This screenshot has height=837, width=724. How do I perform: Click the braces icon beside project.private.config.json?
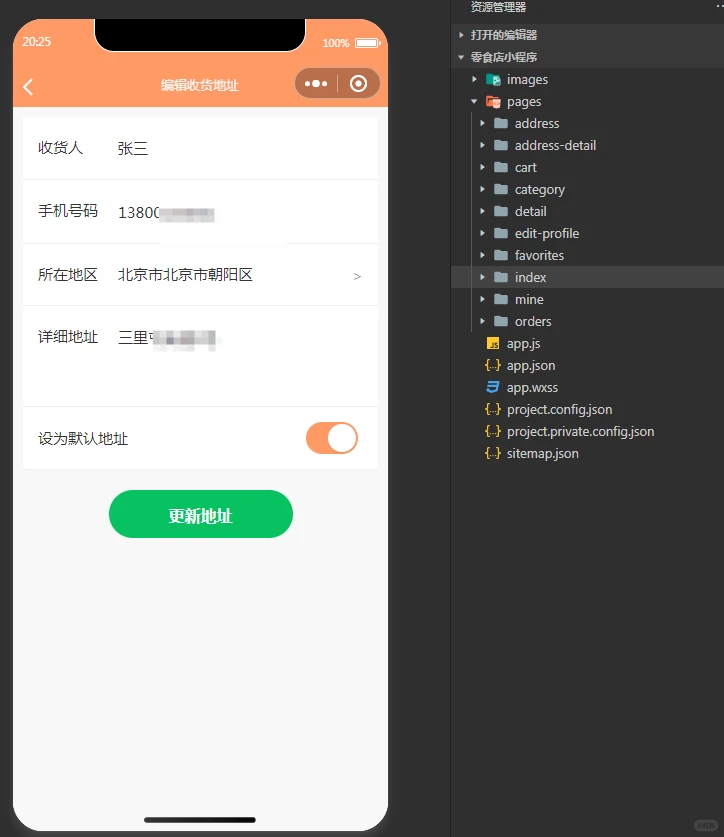493,431
